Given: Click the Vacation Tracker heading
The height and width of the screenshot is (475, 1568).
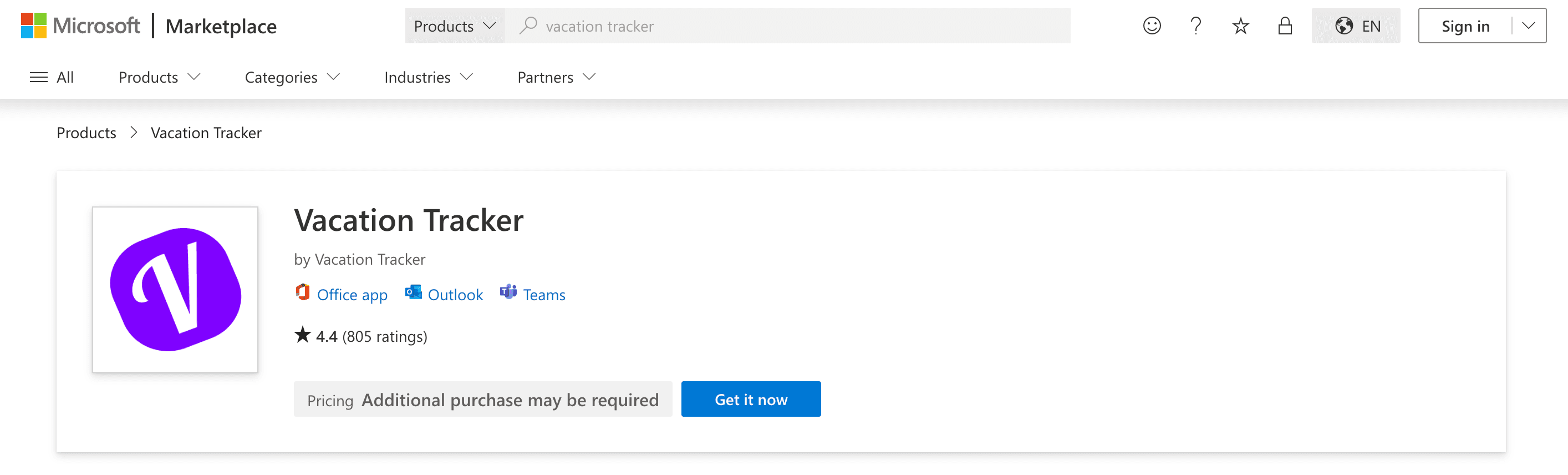Looking at the screenshot, I should click(409, 220).
